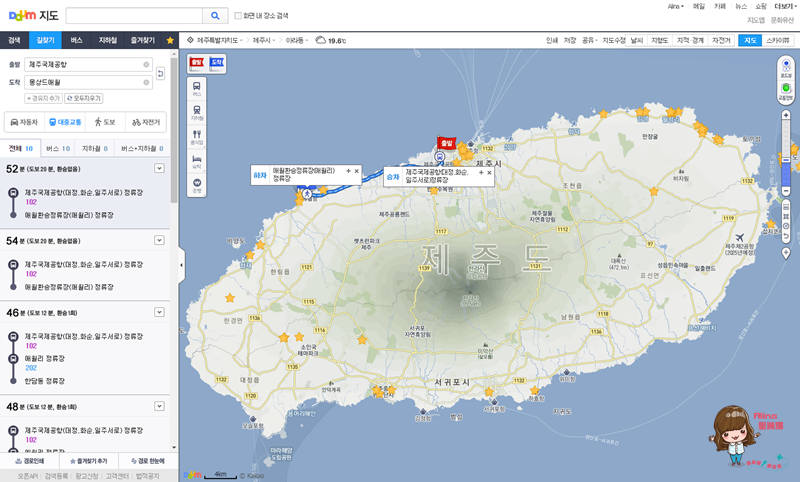Select 자전거 bicycle route mode in left panel

pyautogui.click(x=146, y=122)
